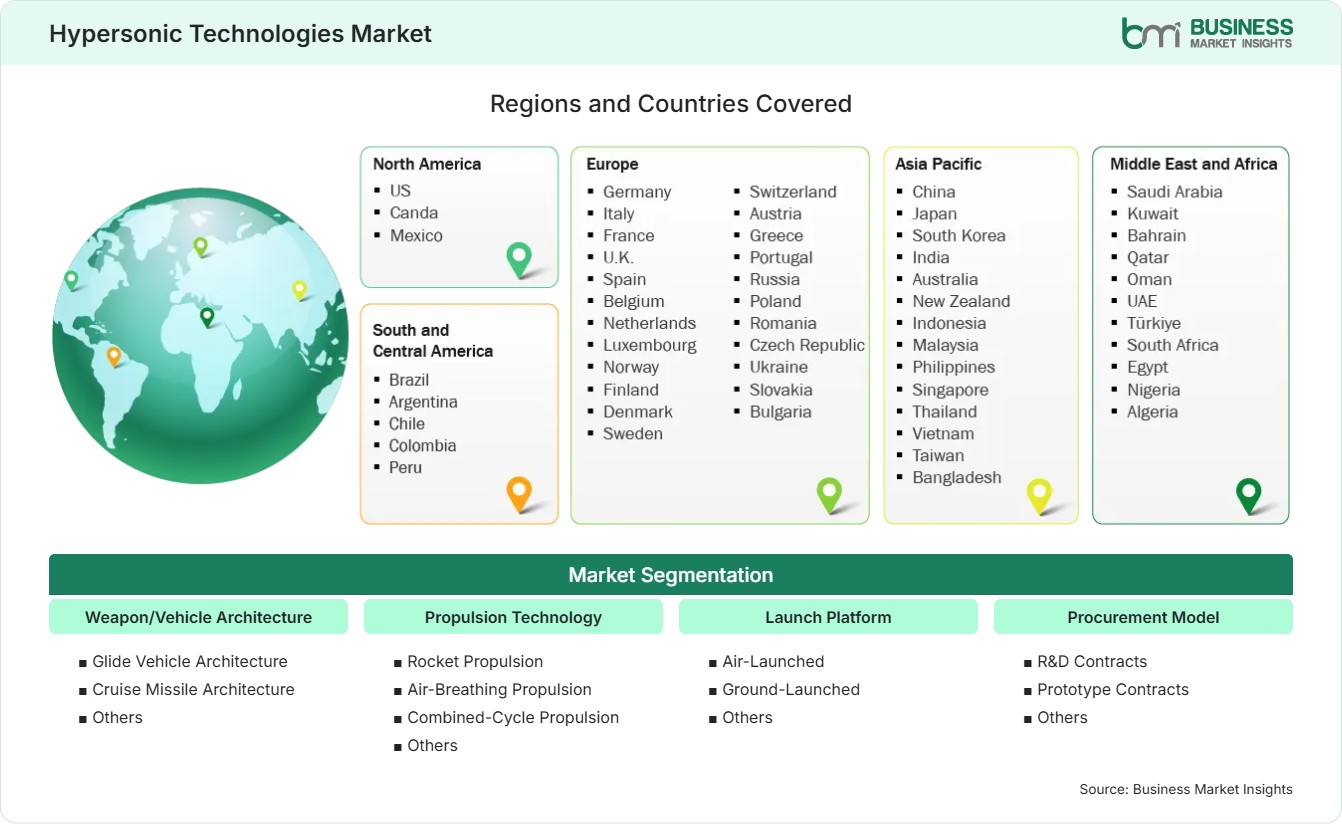Click 'Saudi Arabia' in Middle East list
This screenshot has height=824, width=1342.
pos(1175,191)
